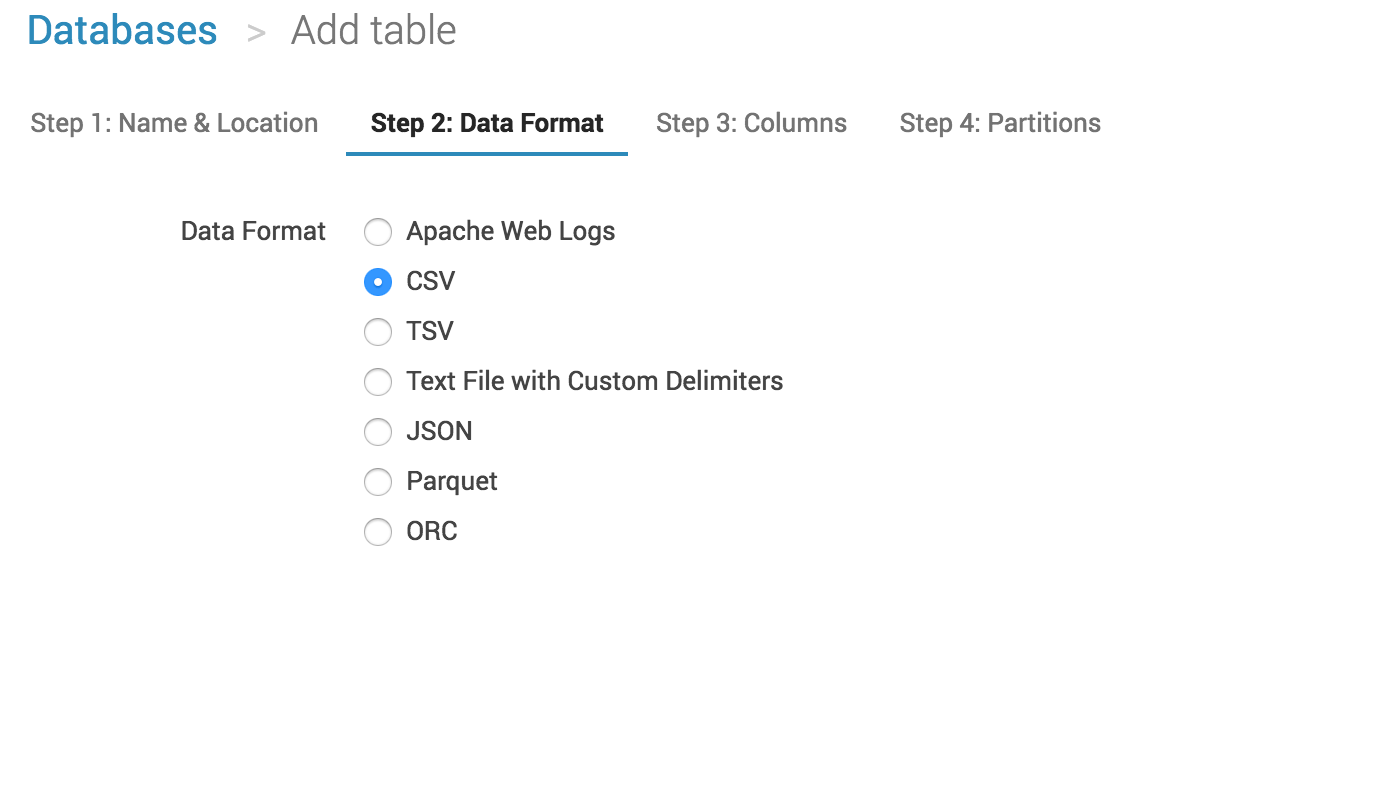This screenshot has height=800, width=1400.
Task: Select the Parquet radio button
Action: [x=378, y=482]
